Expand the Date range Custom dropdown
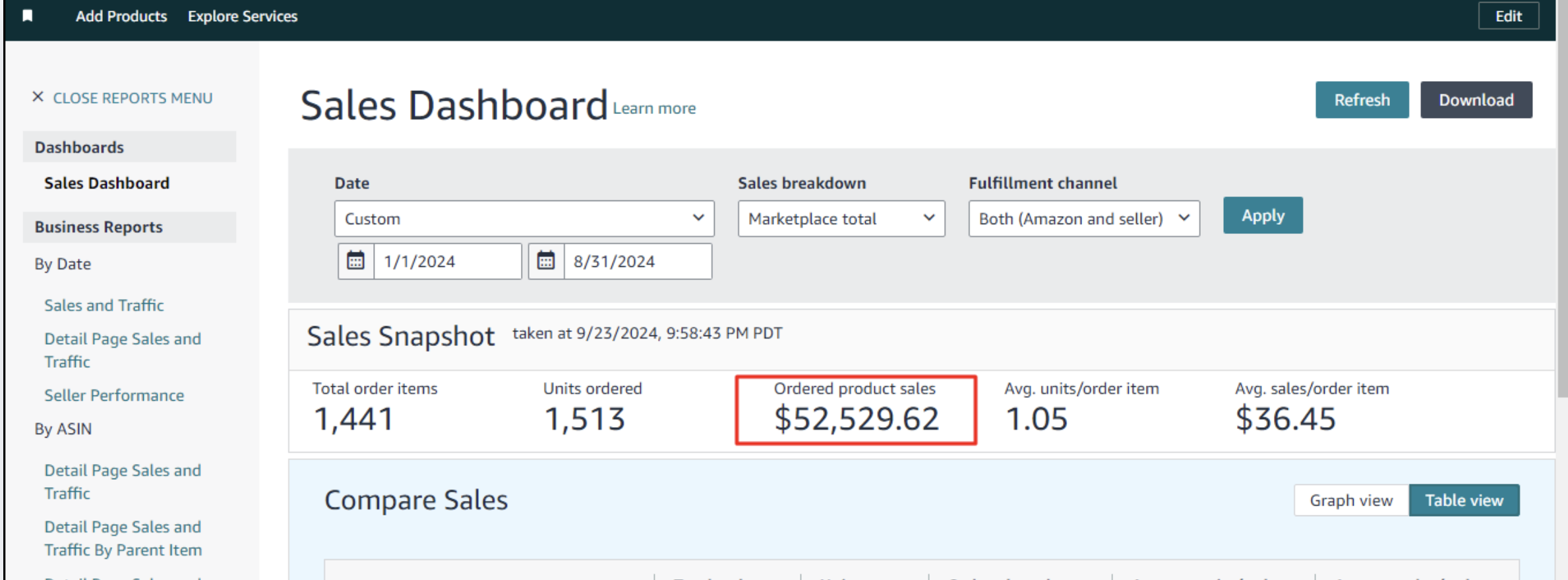 click(524, 219)
